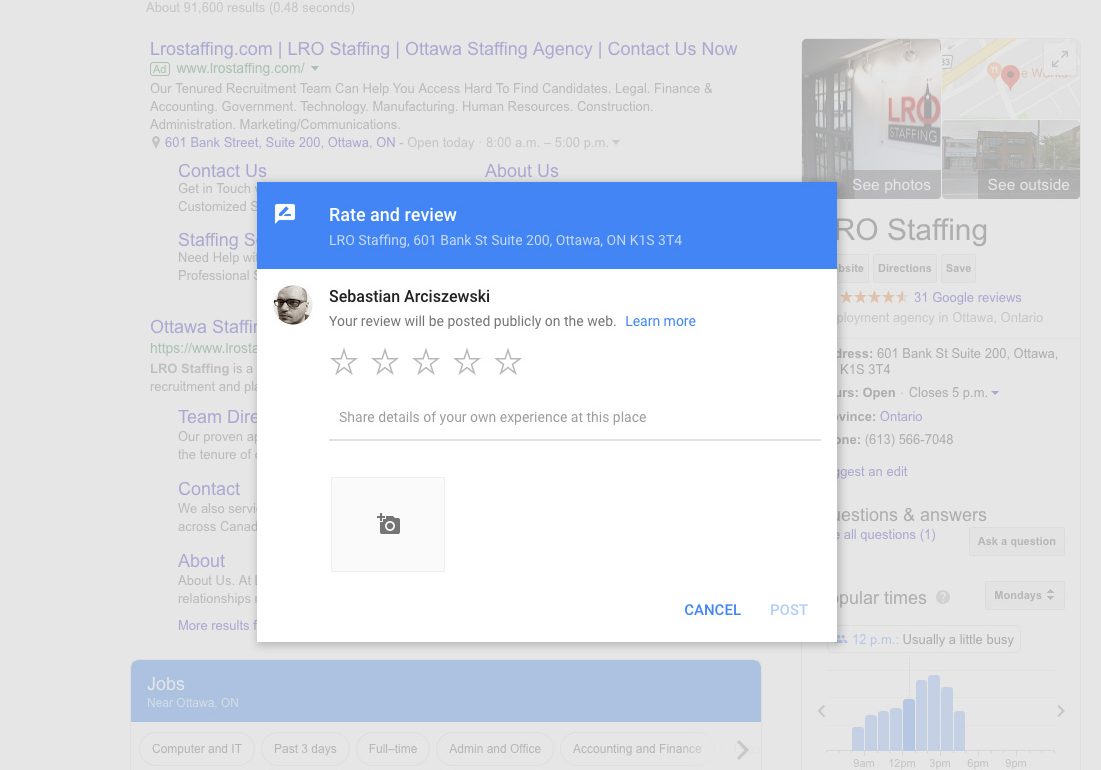Select the Admin and Office job filter

coord(494,748)
